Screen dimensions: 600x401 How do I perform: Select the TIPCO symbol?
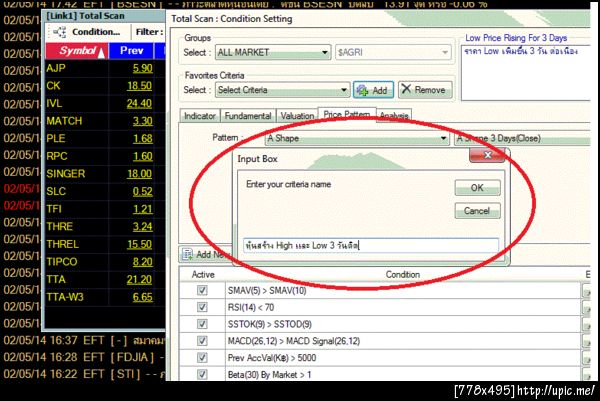pyautogui.click(x=62, y=262)
